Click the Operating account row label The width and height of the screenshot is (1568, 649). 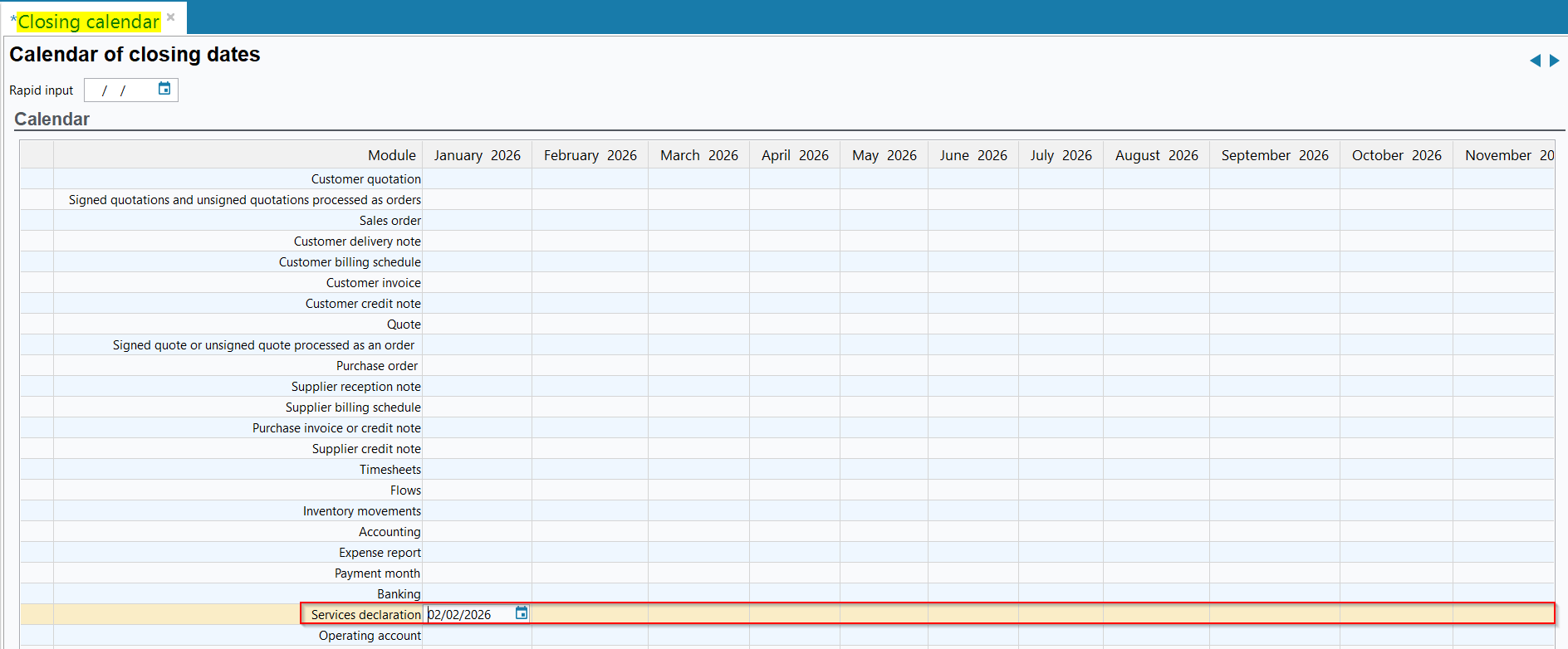[370, 636]
